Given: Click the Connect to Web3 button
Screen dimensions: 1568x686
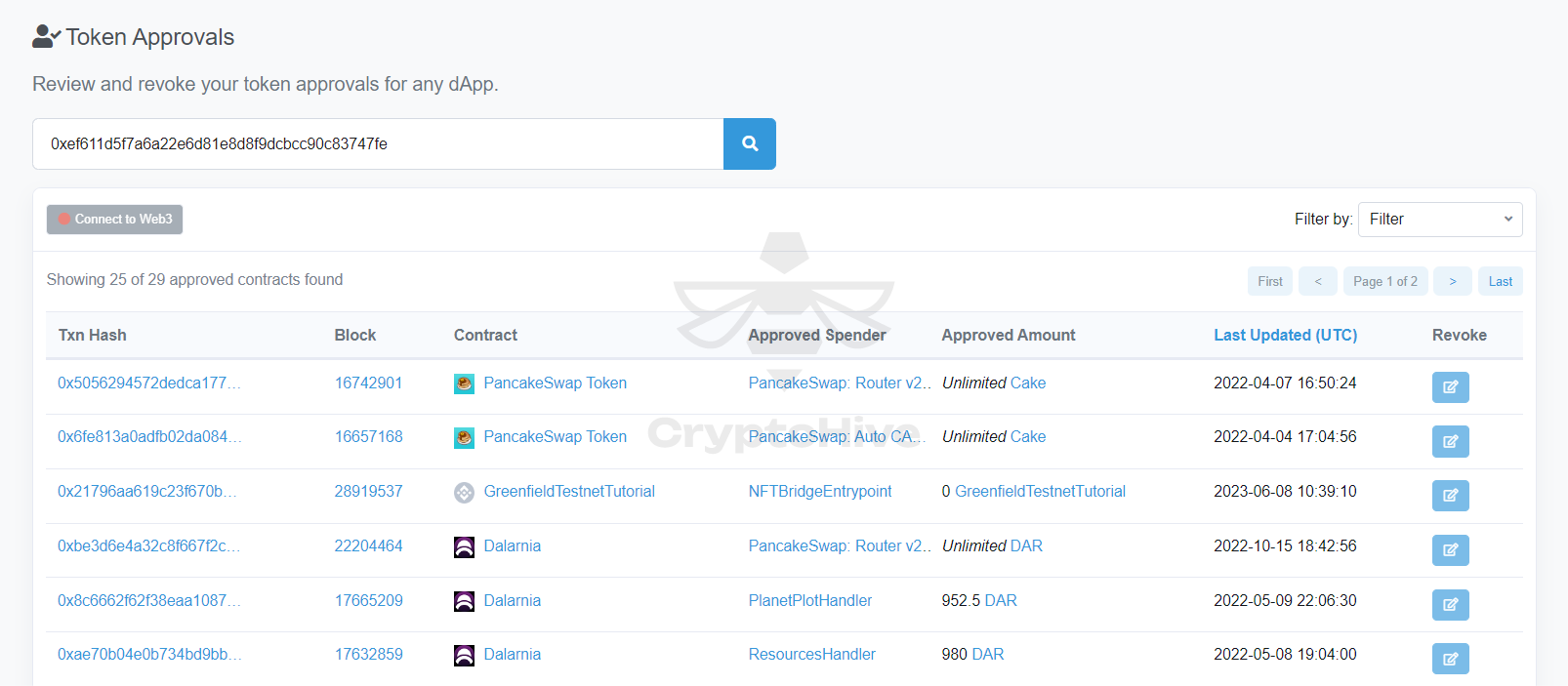Looking at the screenshot, I should point(114,220).
